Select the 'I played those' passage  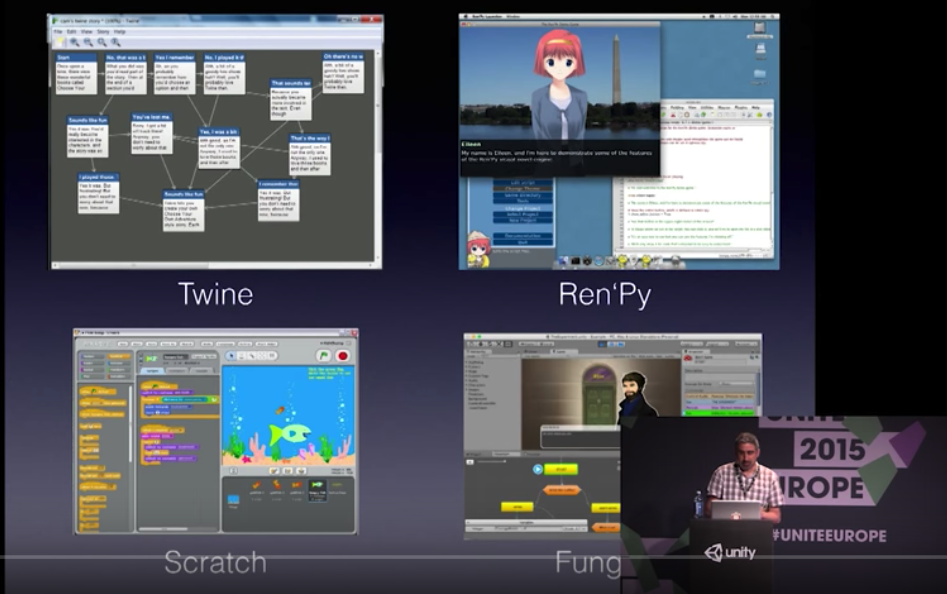point(98,193)
